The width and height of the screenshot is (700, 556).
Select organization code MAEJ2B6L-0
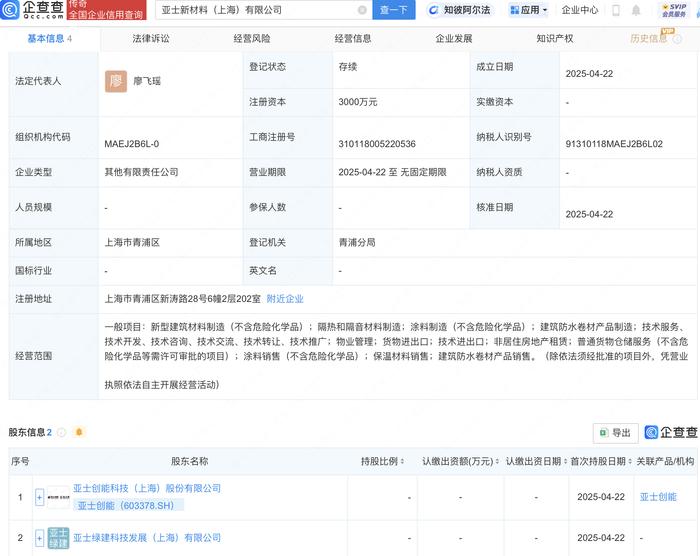pyautogui.click(x=132, y=144)
